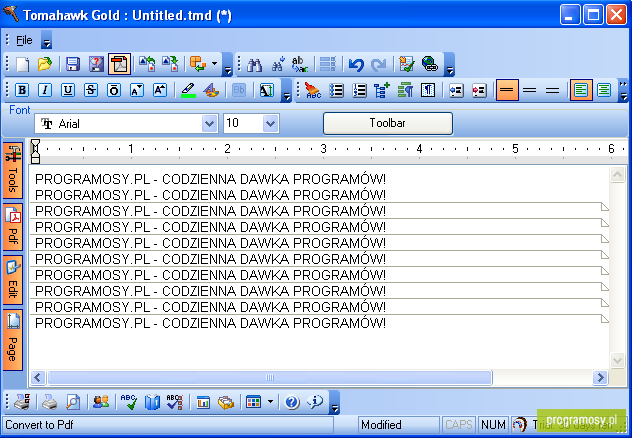Expand the character format toolbar overflow options

pyautogui.click(x=286, y=90)
